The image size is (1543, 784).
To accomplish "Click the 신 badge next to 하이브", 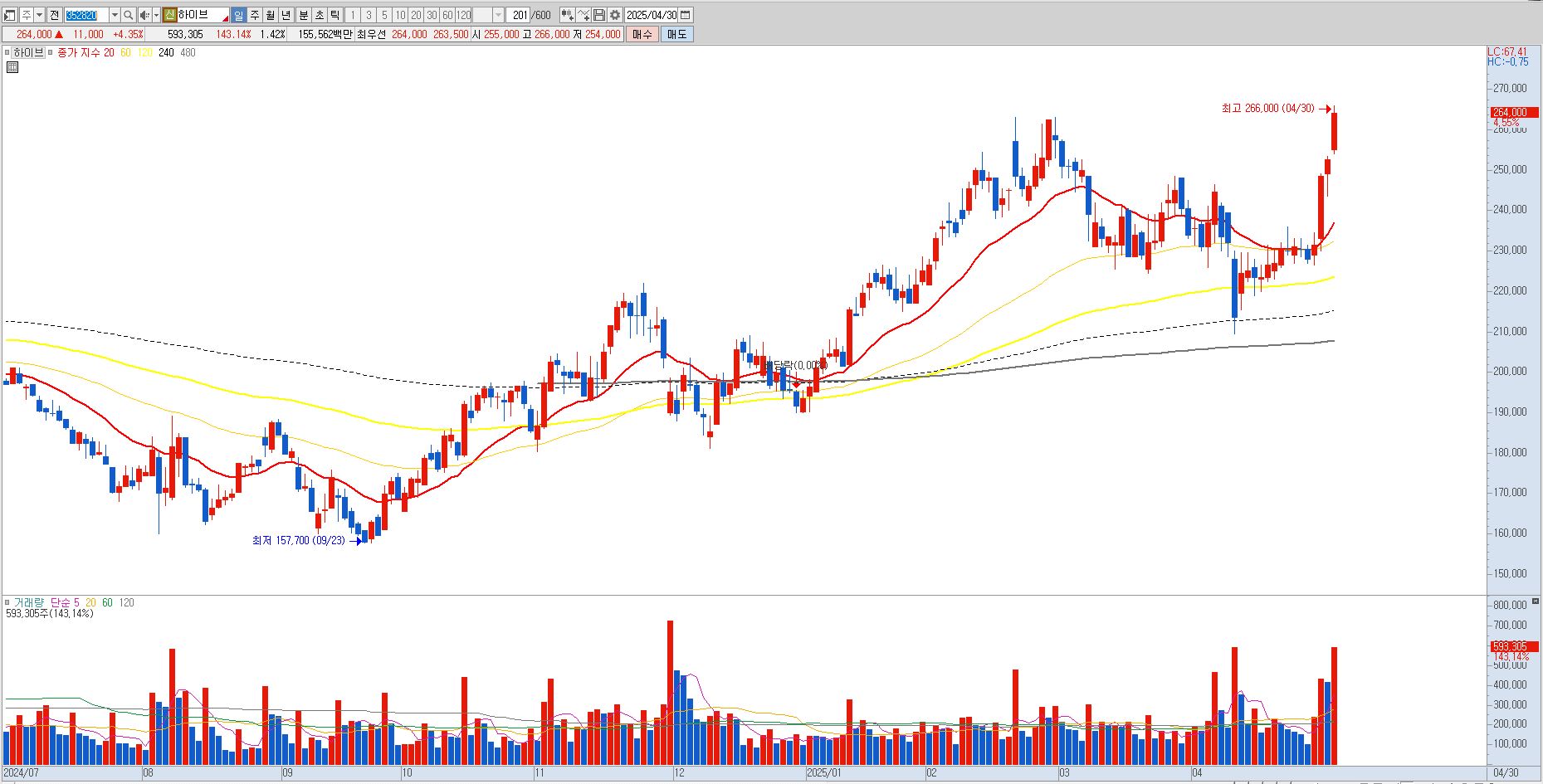I will pos(169,15).
